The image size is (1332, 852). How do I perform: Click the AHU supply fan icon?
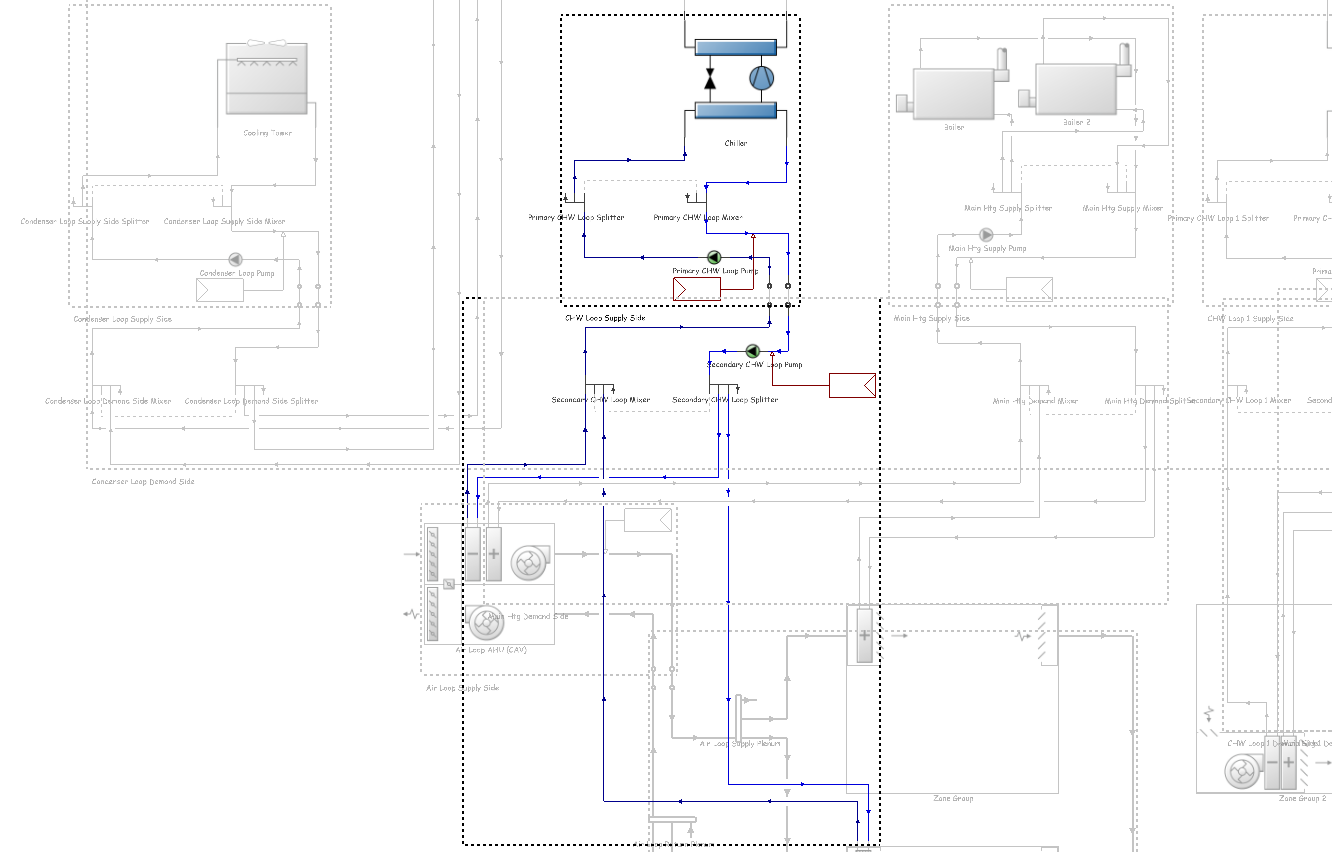[x=526, y=563]
